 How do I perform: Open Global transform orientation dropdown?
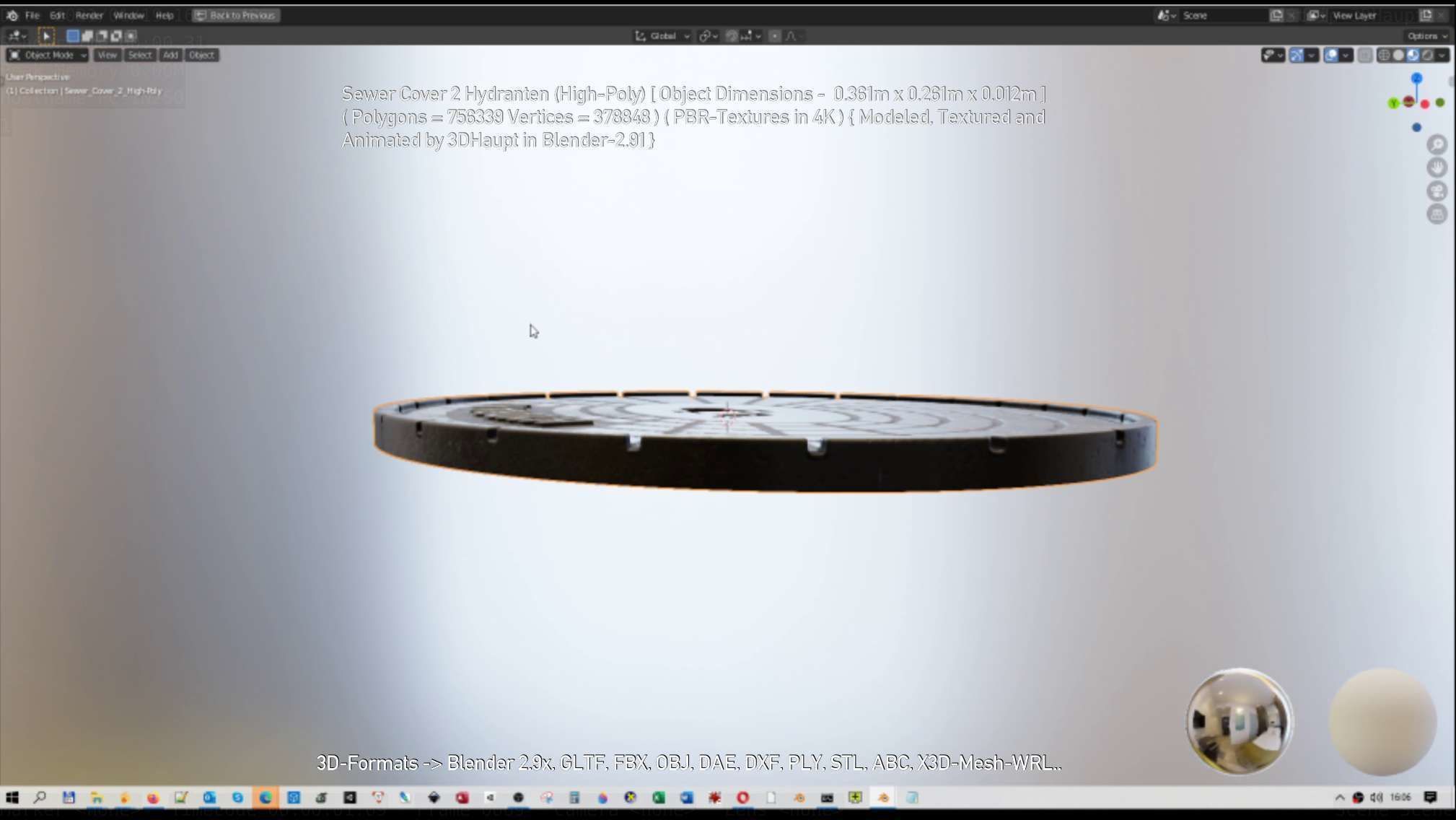click(662, 36)
